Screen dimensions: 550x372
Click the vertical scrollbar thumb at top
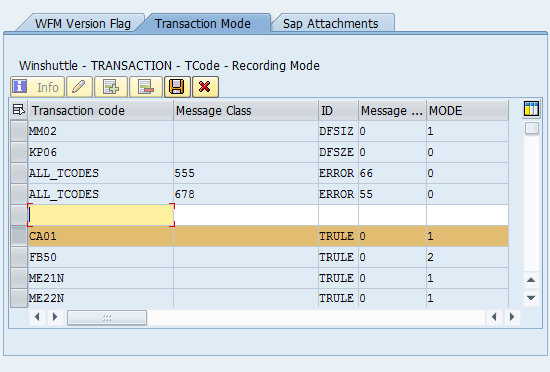click(532, 128)
